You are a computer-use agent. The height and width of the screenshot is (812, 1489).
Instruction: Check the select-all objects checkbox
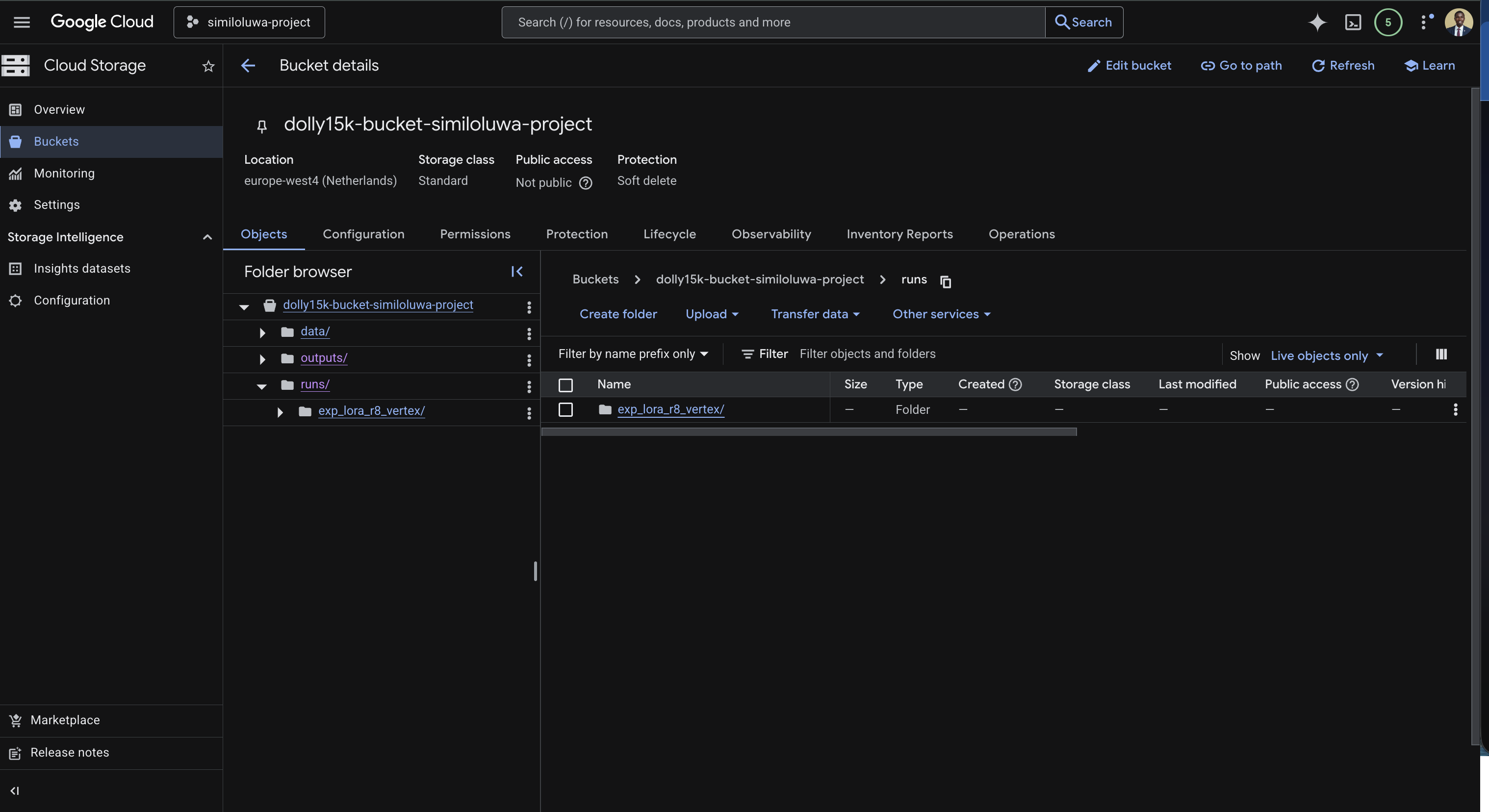565,385
